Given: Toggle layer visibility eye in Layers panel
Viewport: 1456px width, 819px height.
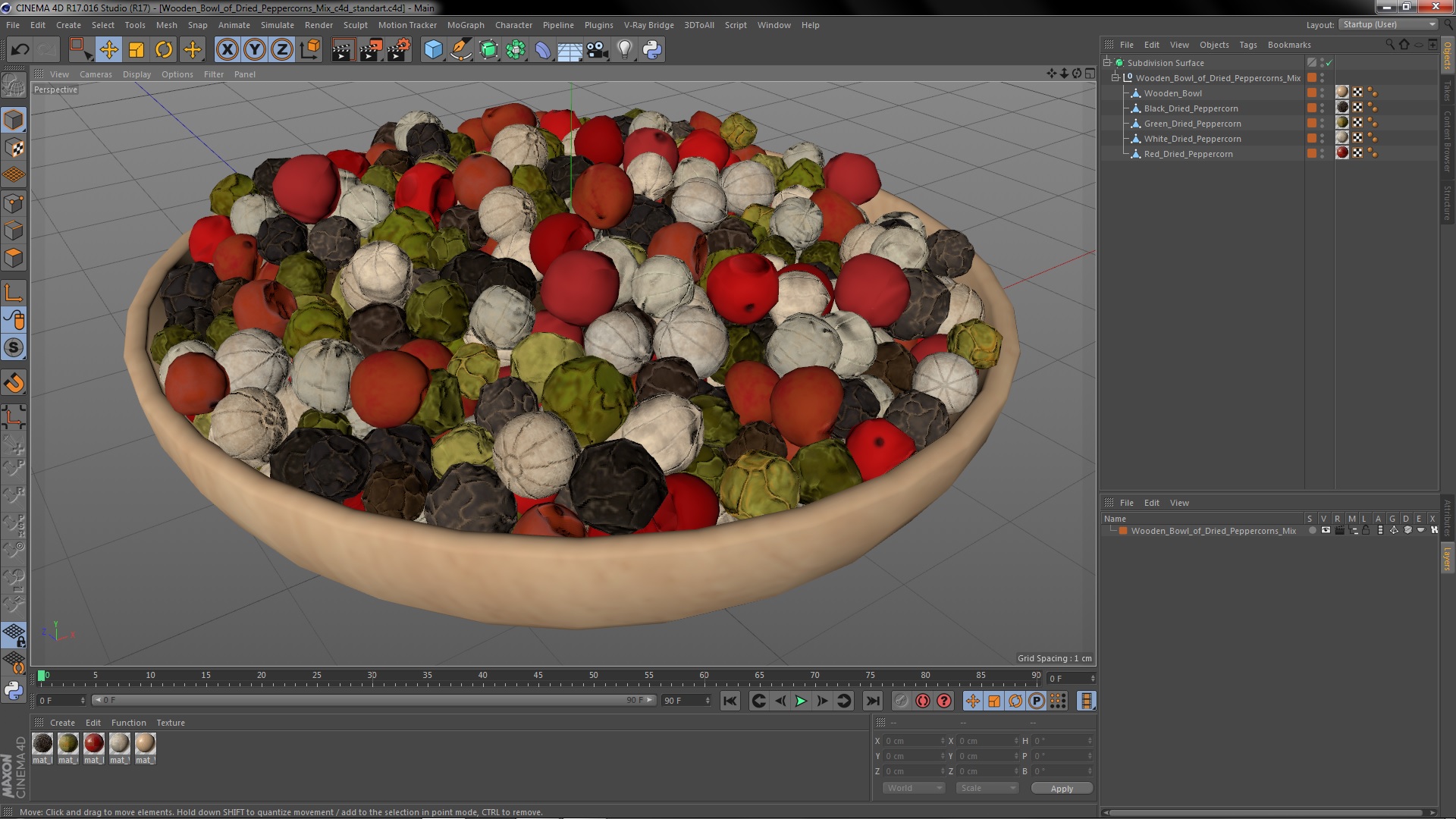Looking at the screenshot, I should click(1326, 531).
